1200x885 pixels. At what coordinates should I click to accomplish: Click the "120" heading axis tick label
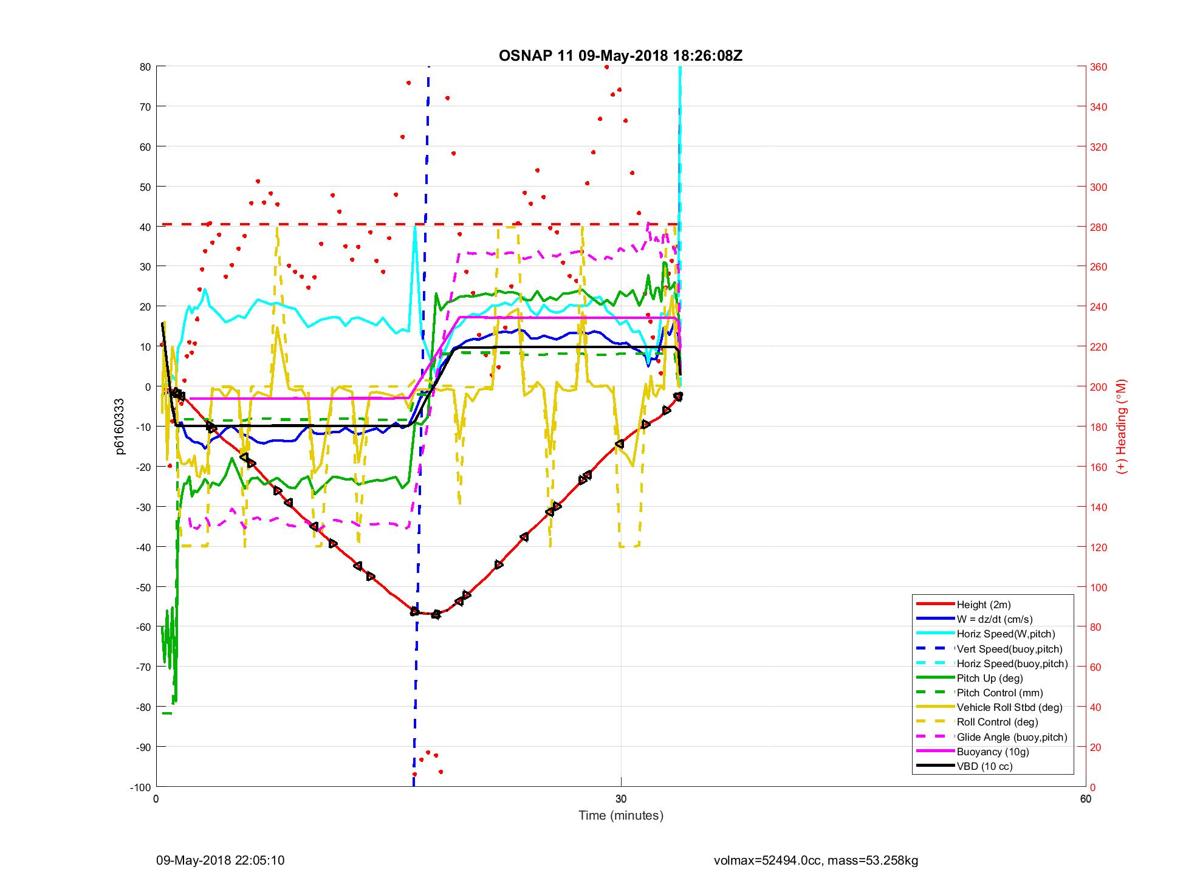pos(1099,547)
